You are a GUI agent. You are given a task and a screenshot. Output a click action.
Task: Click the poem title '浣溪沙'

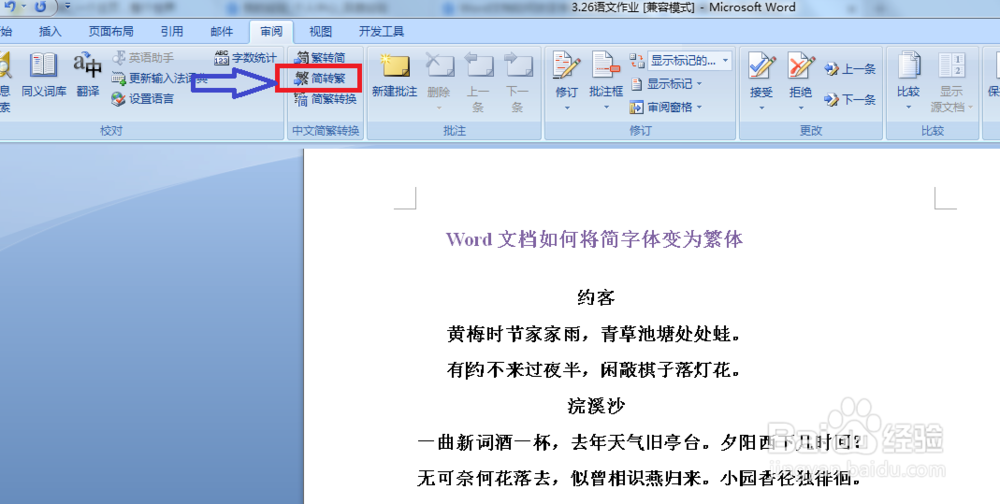pyautogui.click(x=595, y=406)
